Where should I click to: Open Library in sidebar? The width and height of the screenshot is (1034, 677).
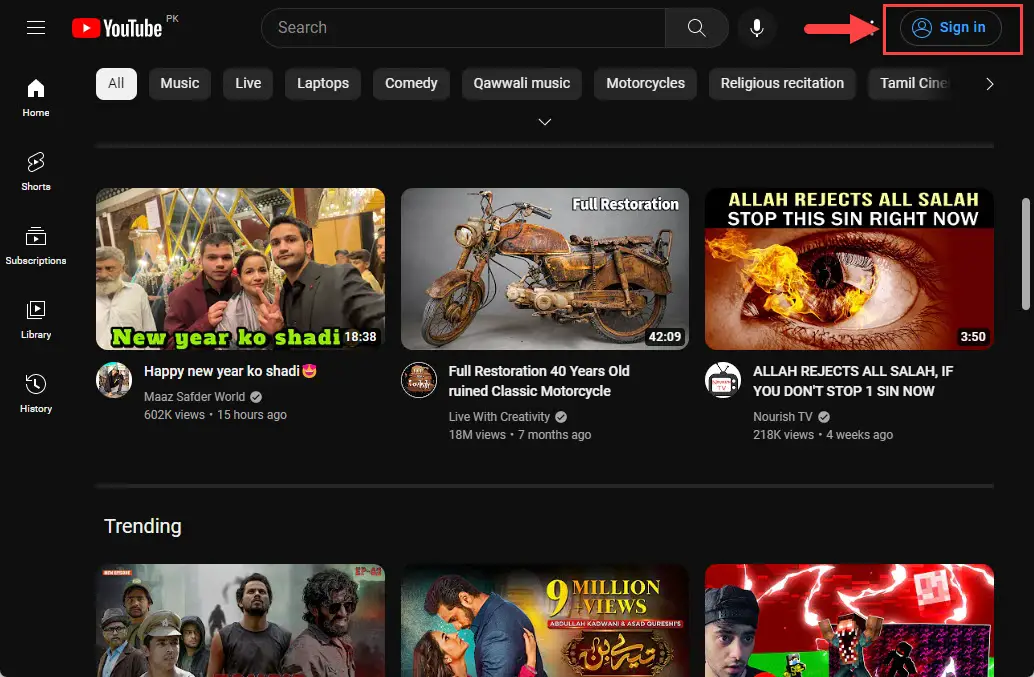click(x=36, y=319)
